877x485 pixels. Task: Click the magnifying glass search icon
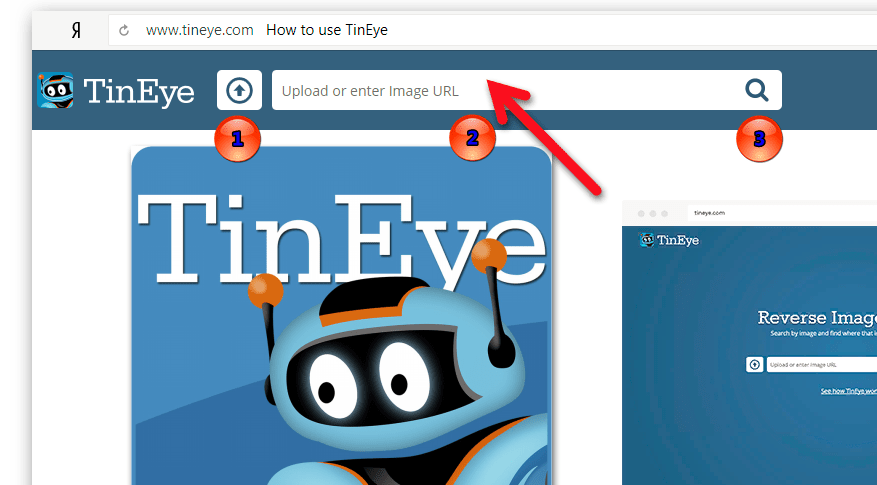coord(757,91)
